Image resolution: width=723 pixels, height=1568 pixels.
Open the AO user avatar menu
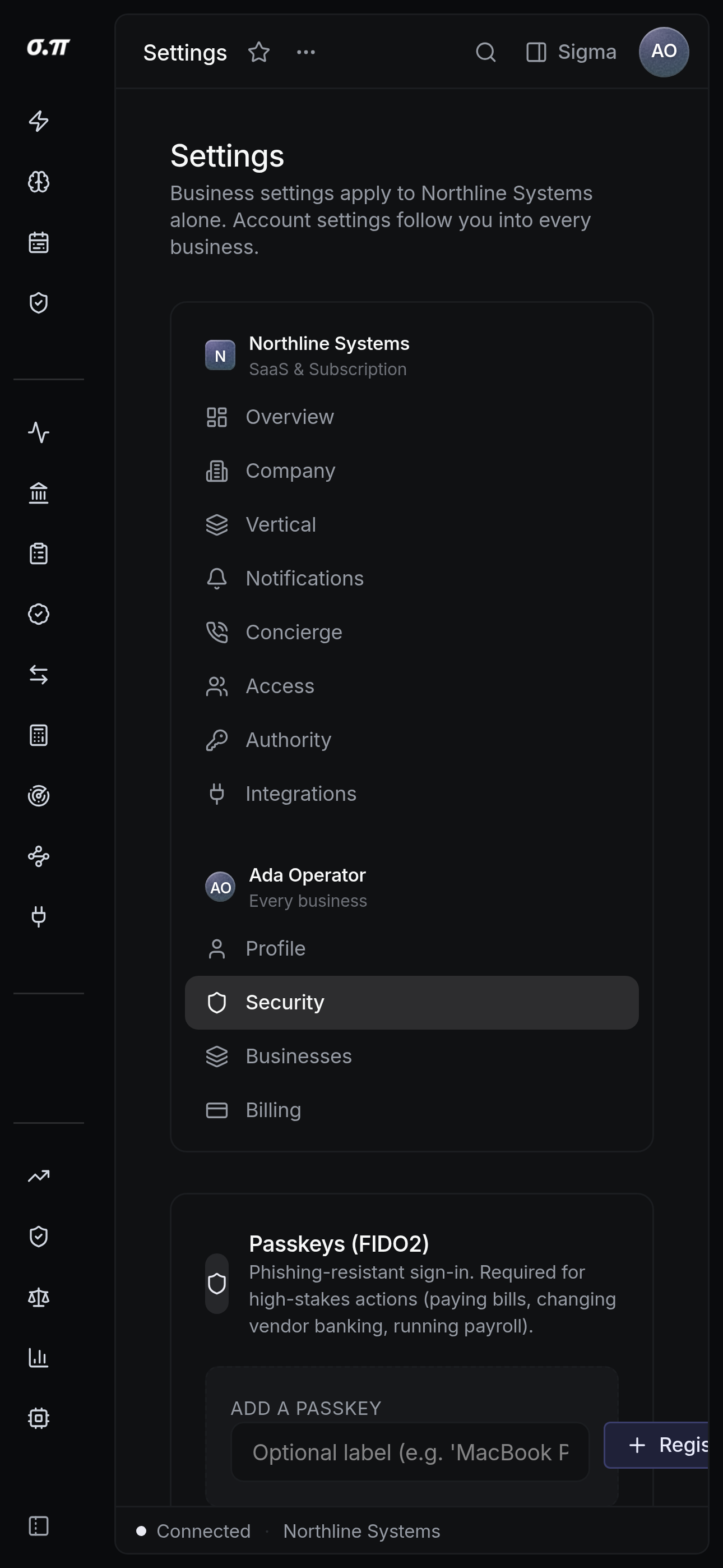click(664, 52)
